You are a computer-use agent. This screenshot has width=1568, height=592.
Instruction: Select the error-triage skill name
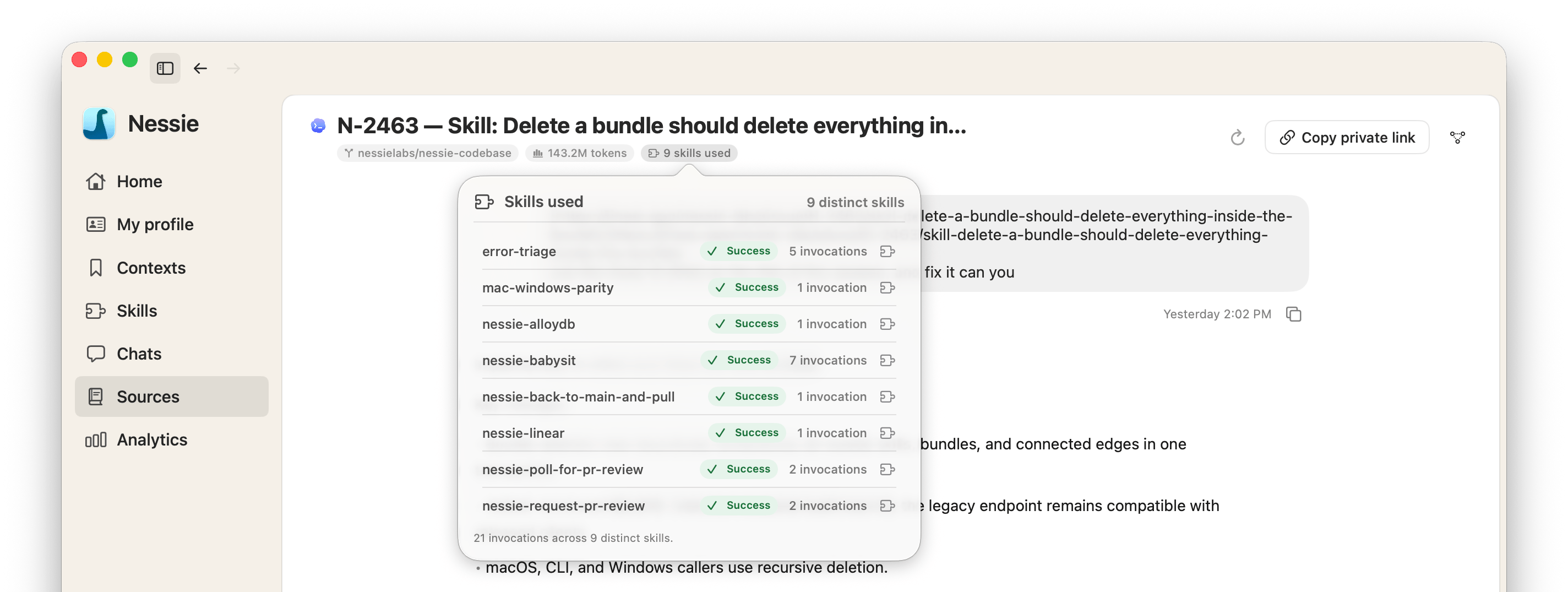(x=519, y=251)
